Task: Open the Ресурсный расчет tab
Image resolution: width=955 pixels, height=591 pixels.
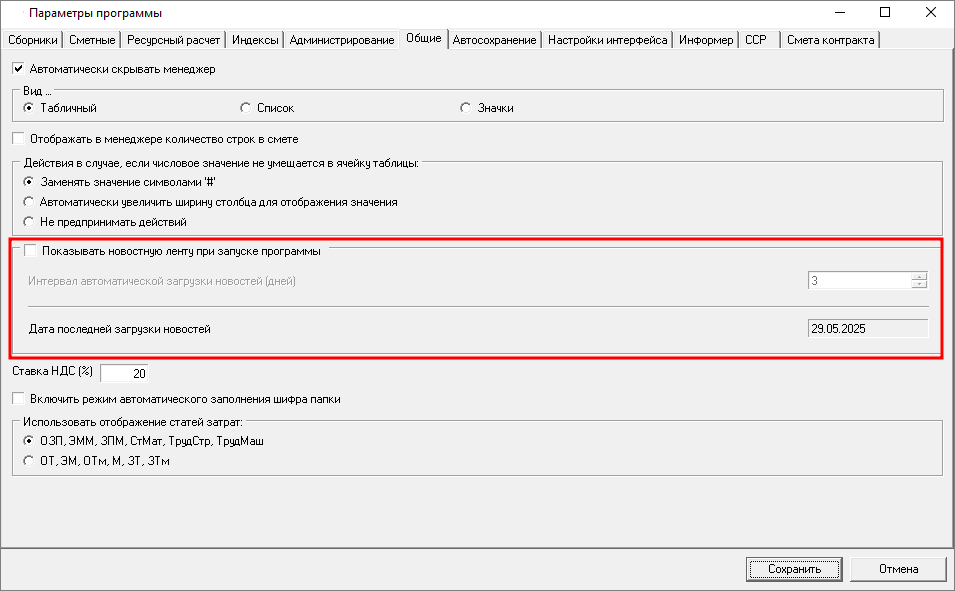Action: pos(175,40)
